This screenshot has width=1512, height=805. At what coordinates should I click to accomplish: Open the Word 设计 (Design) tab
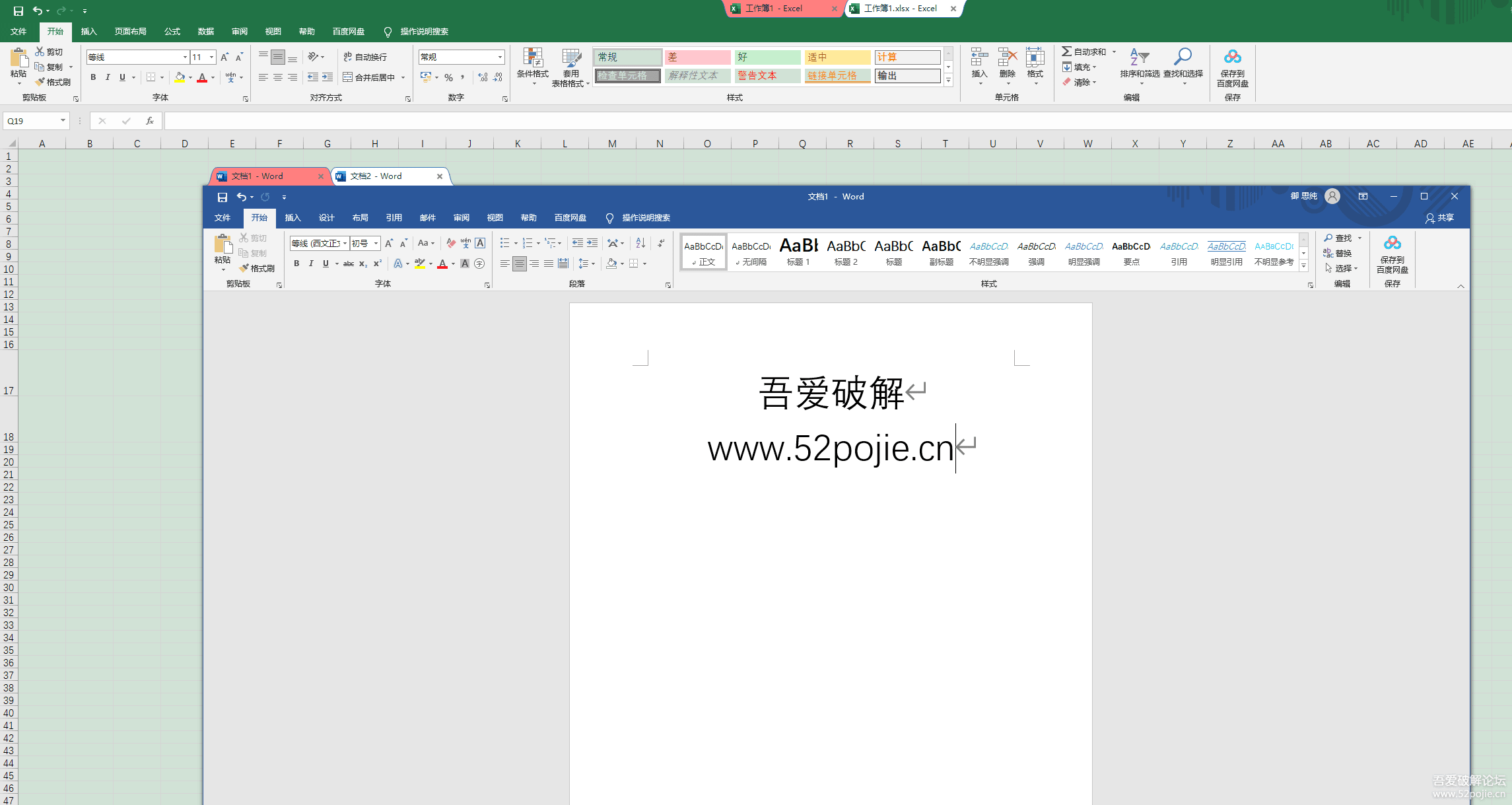pyautogui.click(x=326, y=218)
